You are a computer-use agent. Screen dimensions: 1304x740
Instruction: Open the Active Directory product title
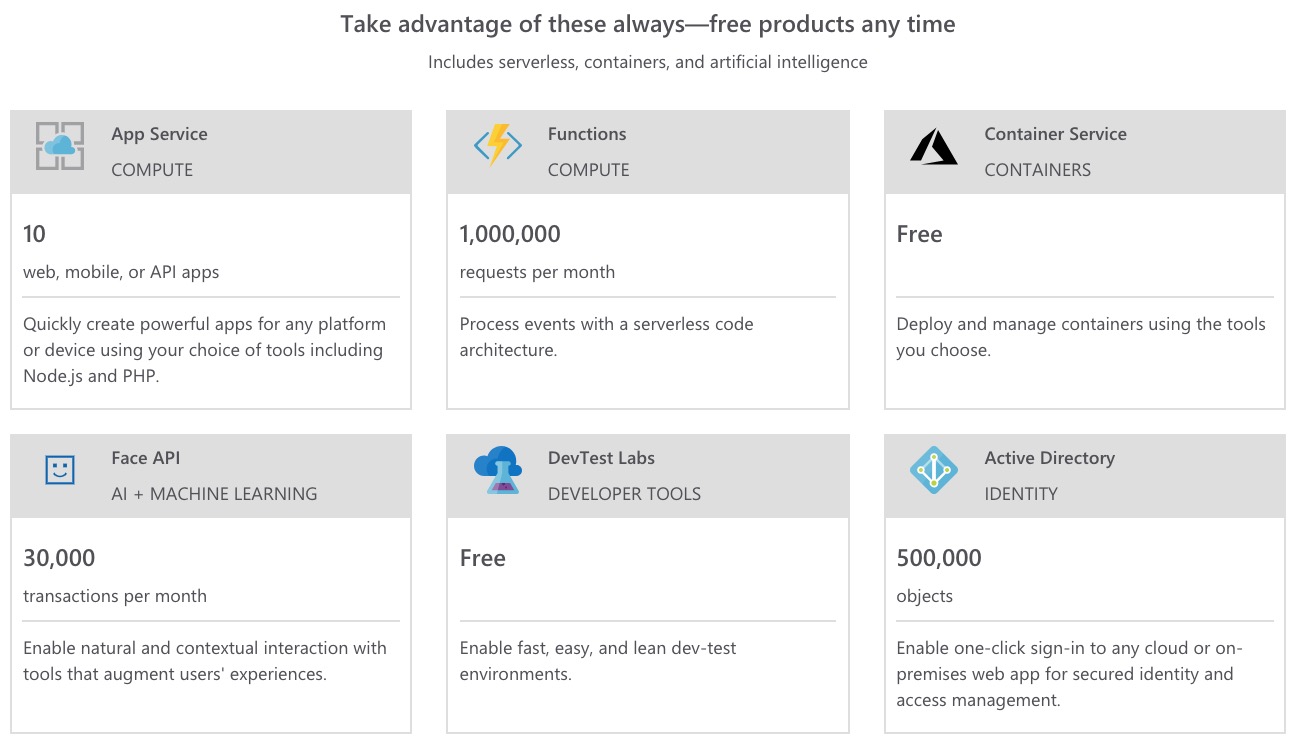point(1049,458)
